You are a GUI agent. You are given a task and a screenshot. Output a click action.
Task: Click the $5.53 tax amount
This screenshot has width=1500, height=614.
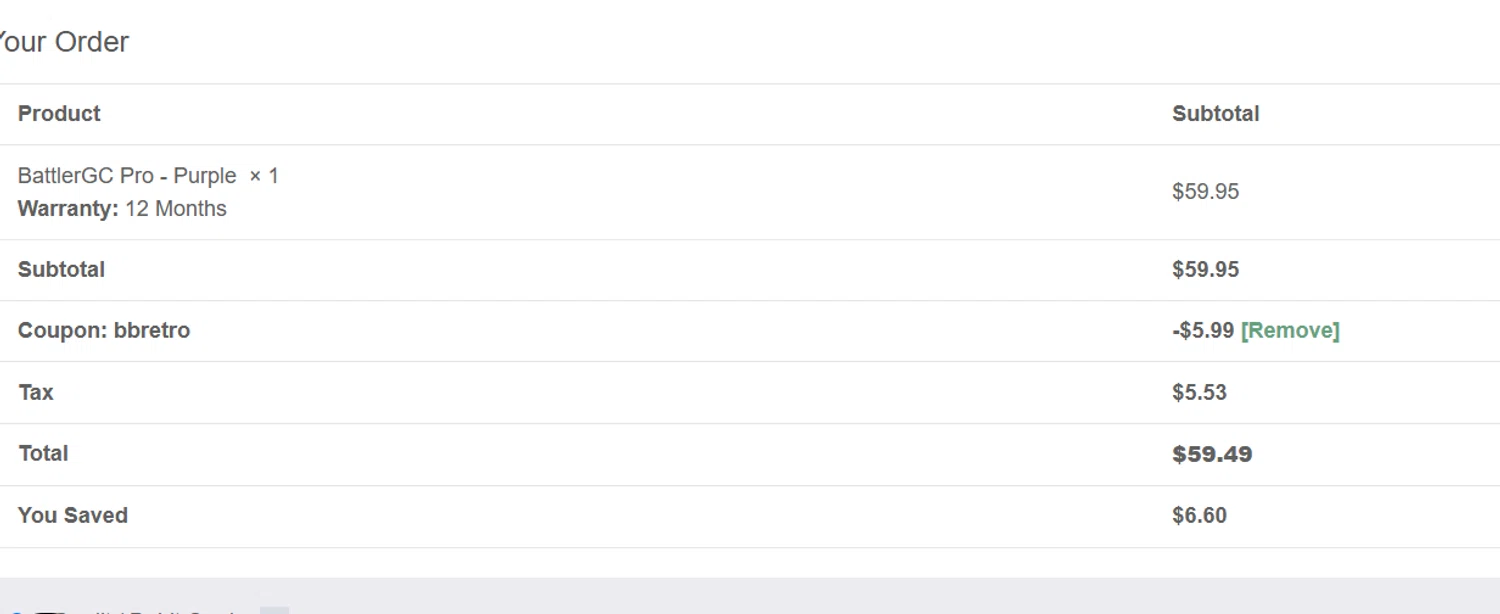(x=1199, y=393)
